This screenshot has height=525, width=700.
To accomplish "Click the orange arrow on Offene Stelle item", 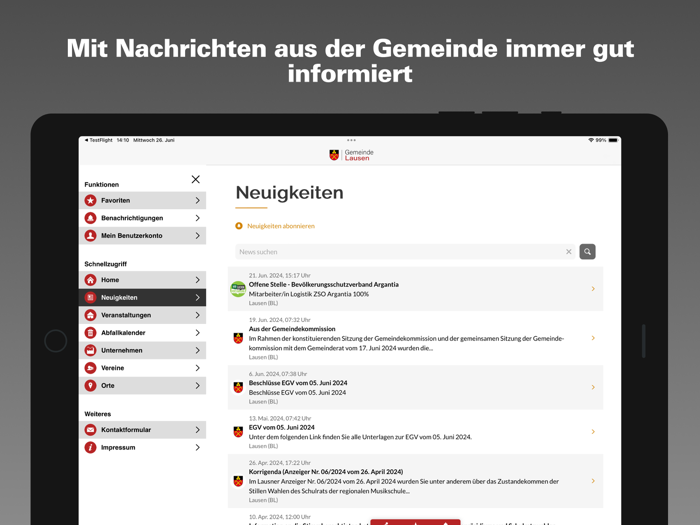I will coord(593,289).
